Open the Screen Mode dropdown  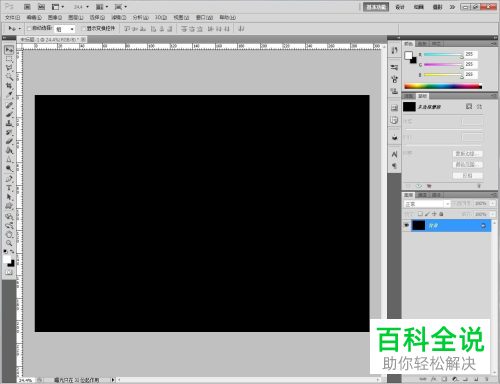pyautogui.click(x=121, y=7)
